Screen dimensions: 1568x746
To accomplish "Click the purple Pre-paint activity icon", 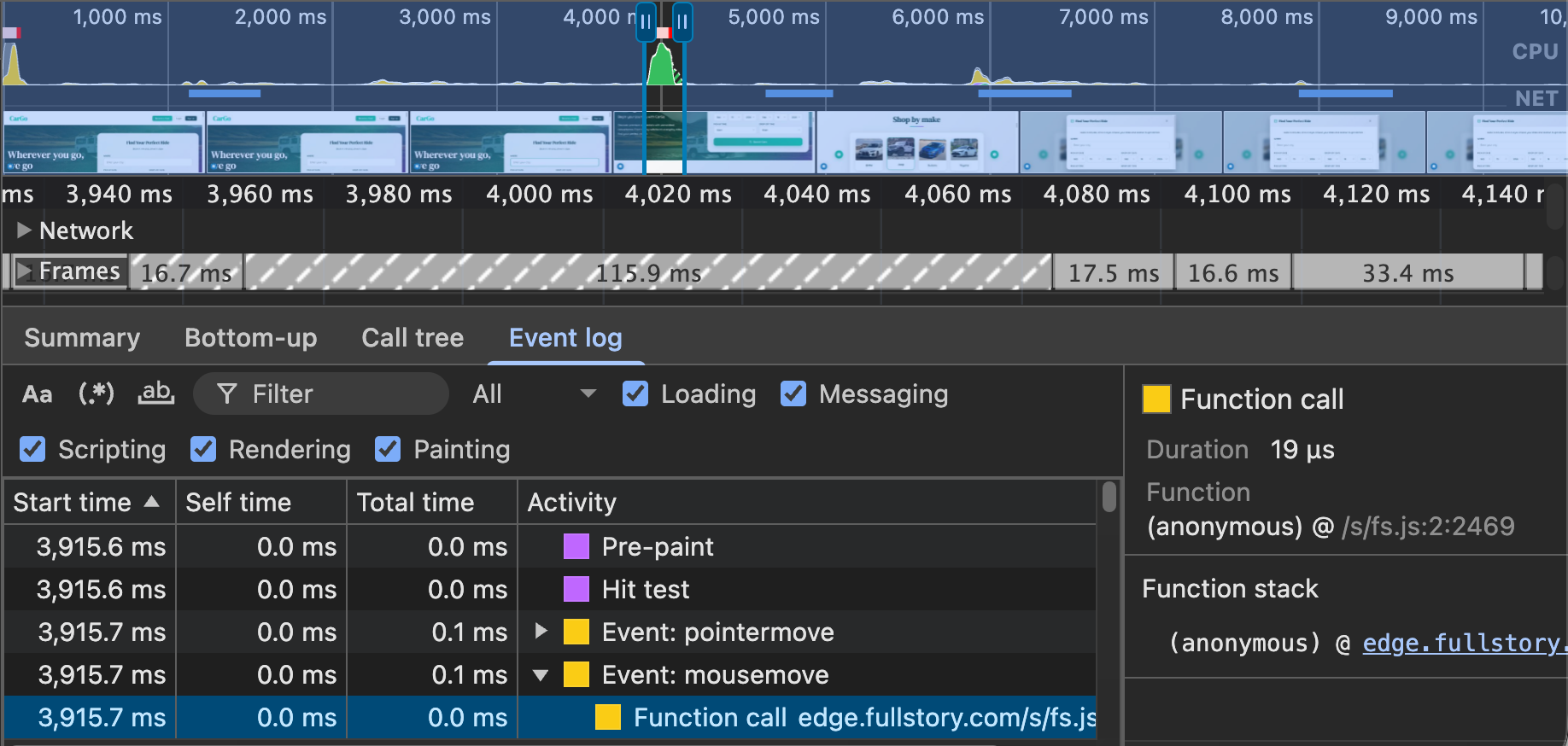I will click(x=576, y=546).
